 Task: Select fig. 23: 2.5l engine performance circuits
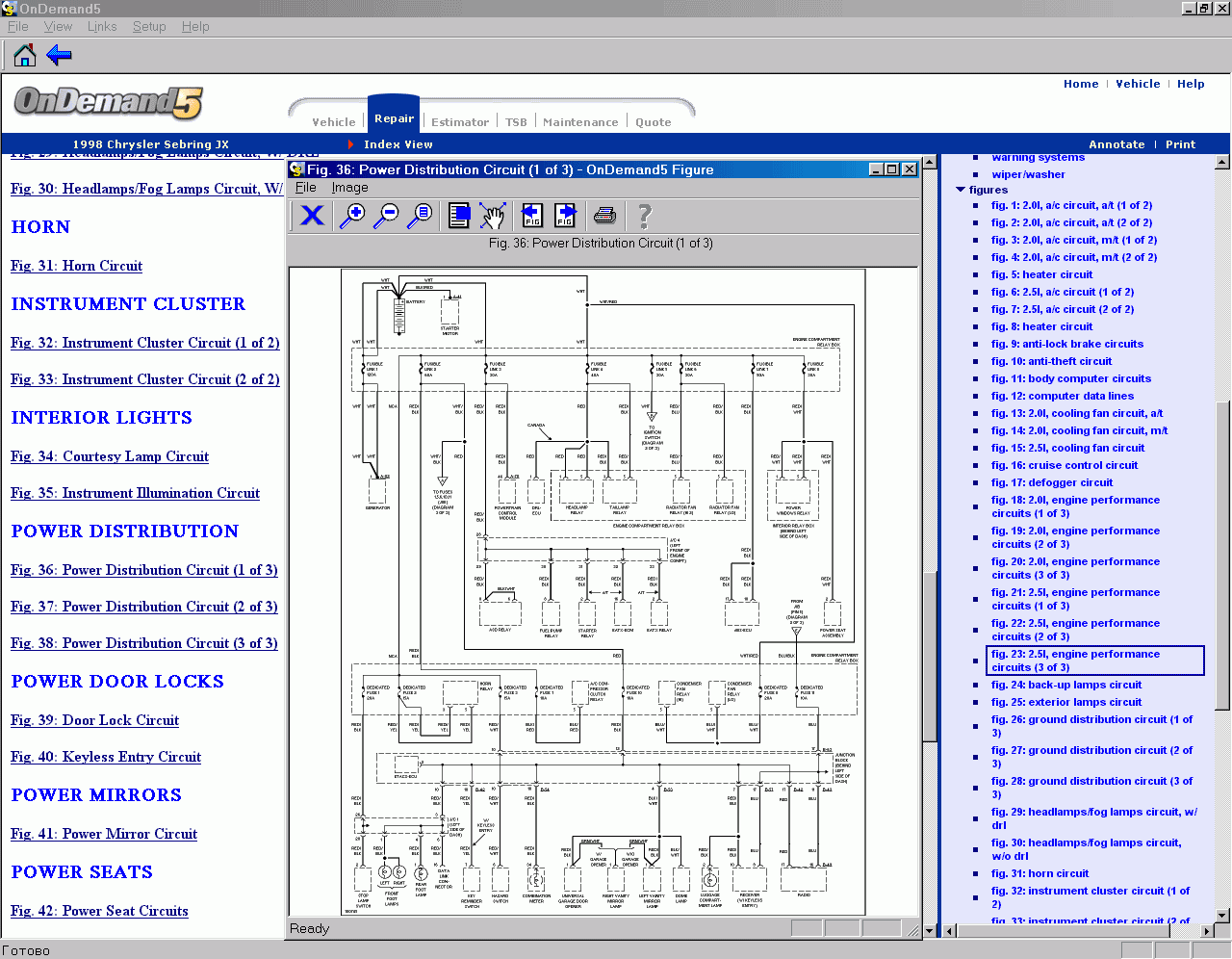(x=1095, y=661)
